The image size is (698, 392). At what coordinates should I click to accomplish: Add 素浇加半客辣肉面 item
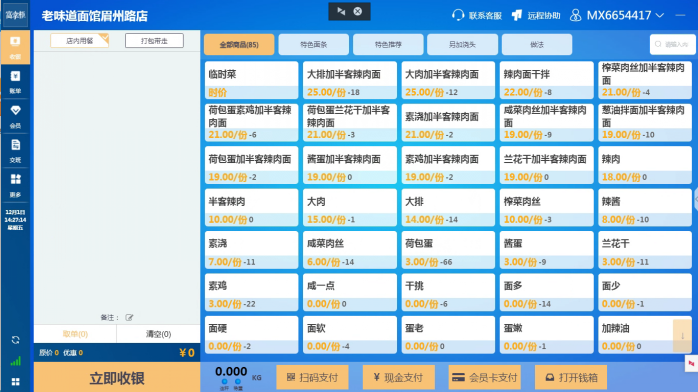(448, 122)
